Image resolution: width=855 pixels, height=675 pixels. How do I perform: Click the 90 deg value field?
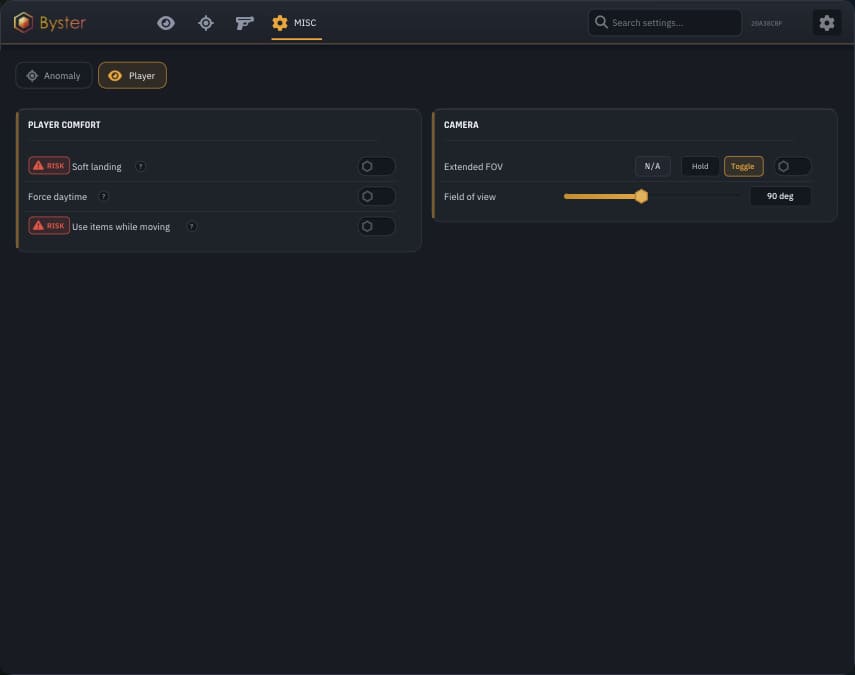(x=780, y=196)
